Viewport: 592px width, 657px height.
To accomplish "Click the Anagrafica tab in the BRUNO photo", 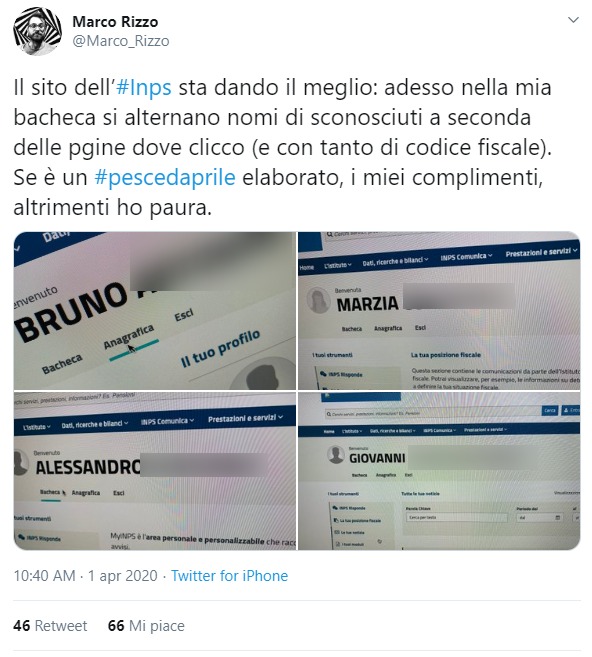I will pyautogui.click(x=129, y=337).
